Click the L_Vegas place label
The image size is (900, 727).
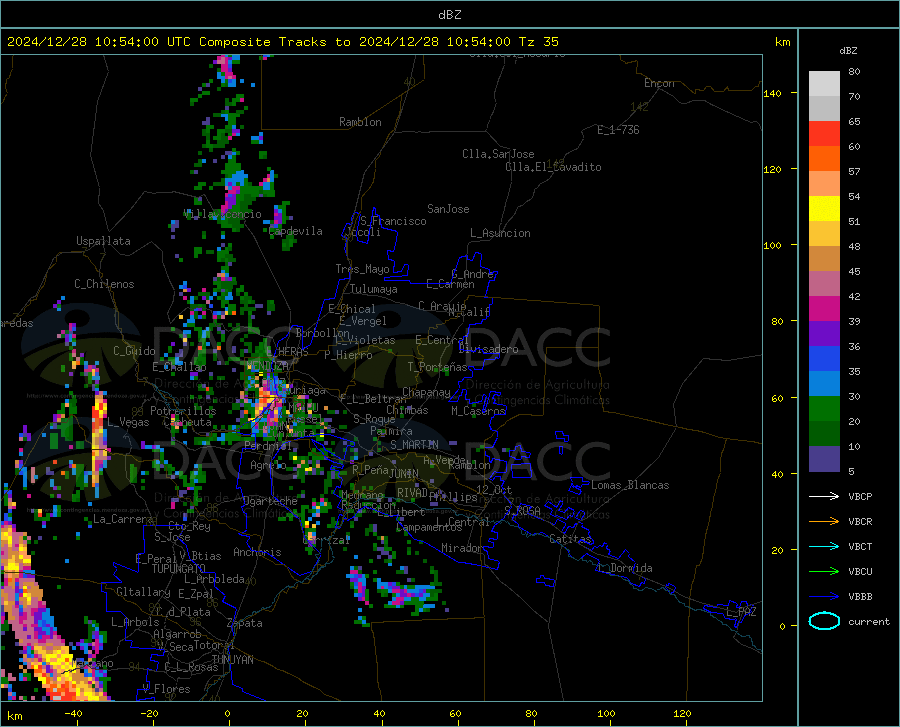pos(129,422)
